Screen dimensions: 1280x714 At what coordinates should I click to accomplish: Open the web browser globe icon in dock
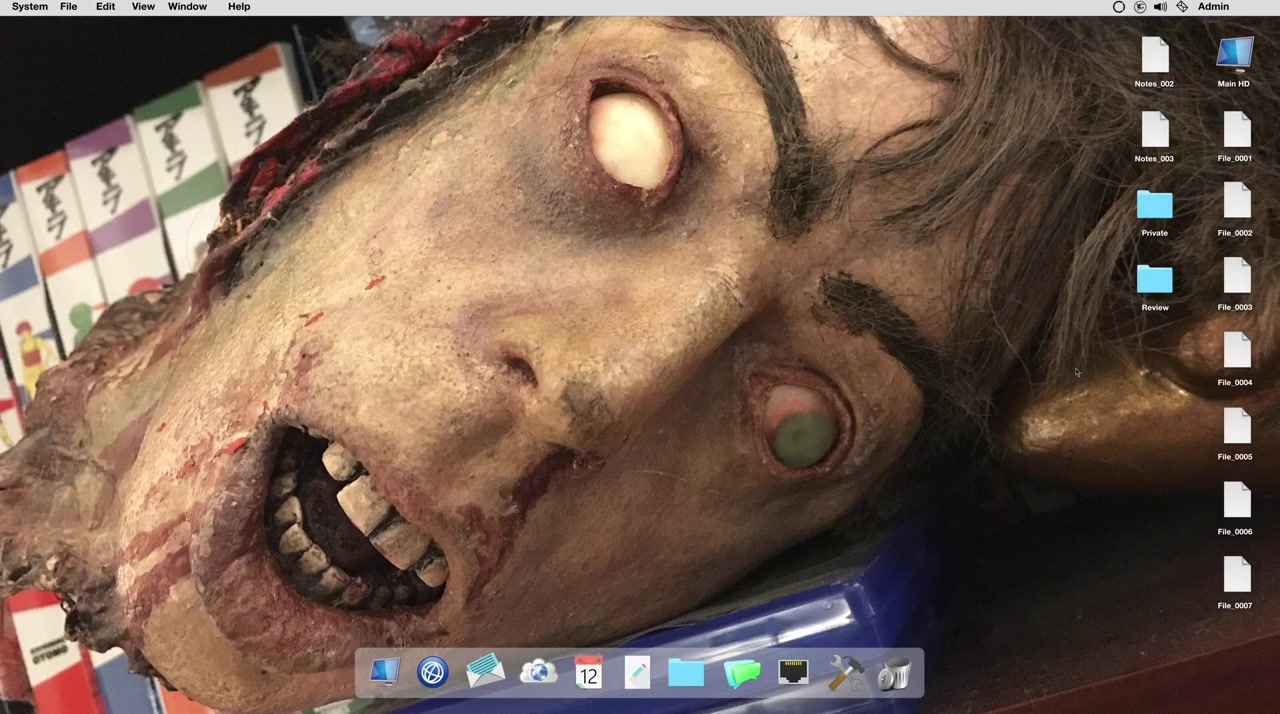(x=433, y=673)
